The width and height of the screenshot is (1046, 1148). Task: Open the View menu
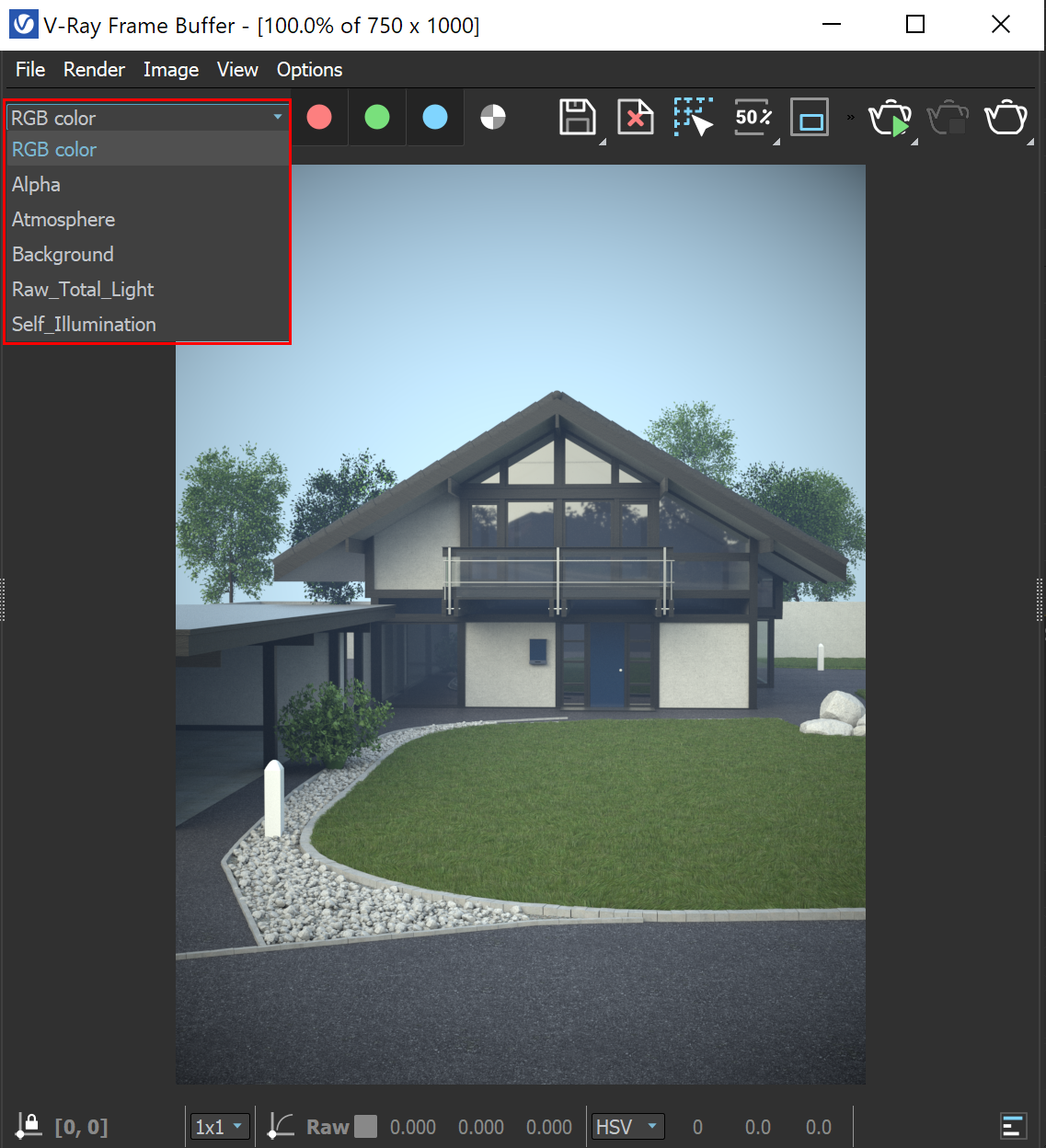pyautogui.click(x=237, y=70)
